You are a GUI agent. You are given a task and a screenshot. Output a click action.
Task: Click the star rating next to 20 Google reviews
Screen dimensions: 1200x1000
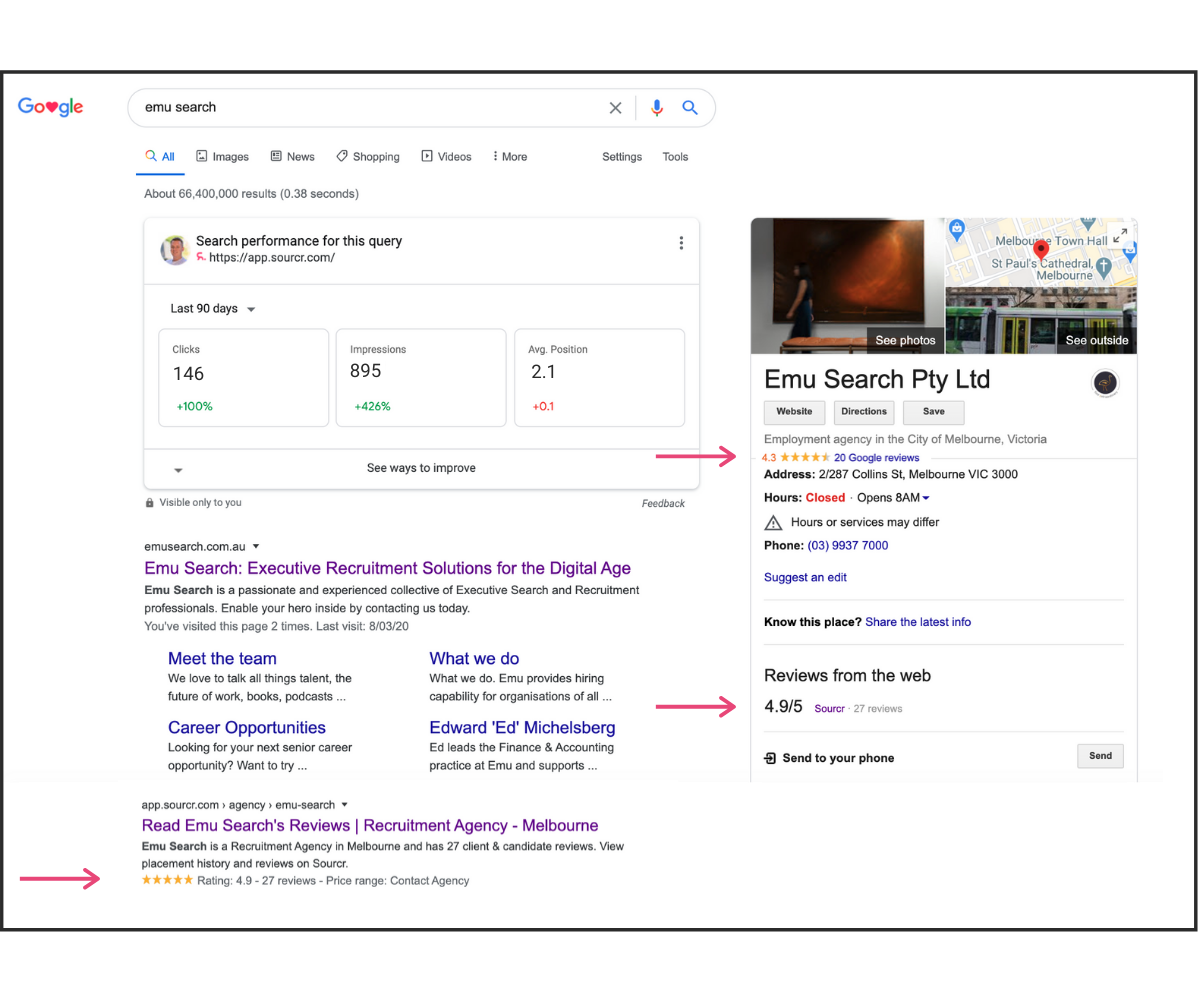coord(805,457)
